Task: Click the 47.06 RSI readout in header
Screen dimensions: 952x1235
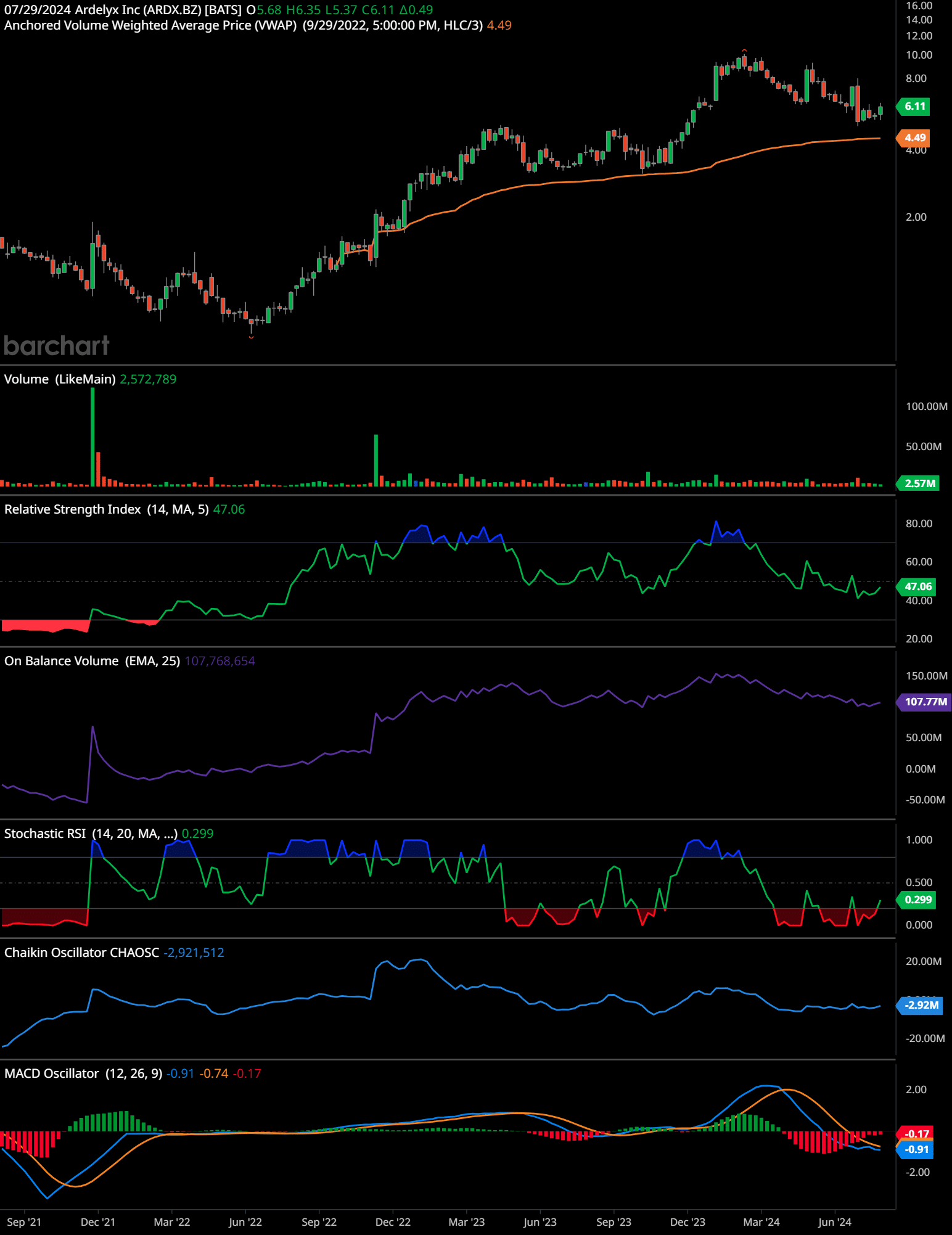Action: click(x=229, y=509)
